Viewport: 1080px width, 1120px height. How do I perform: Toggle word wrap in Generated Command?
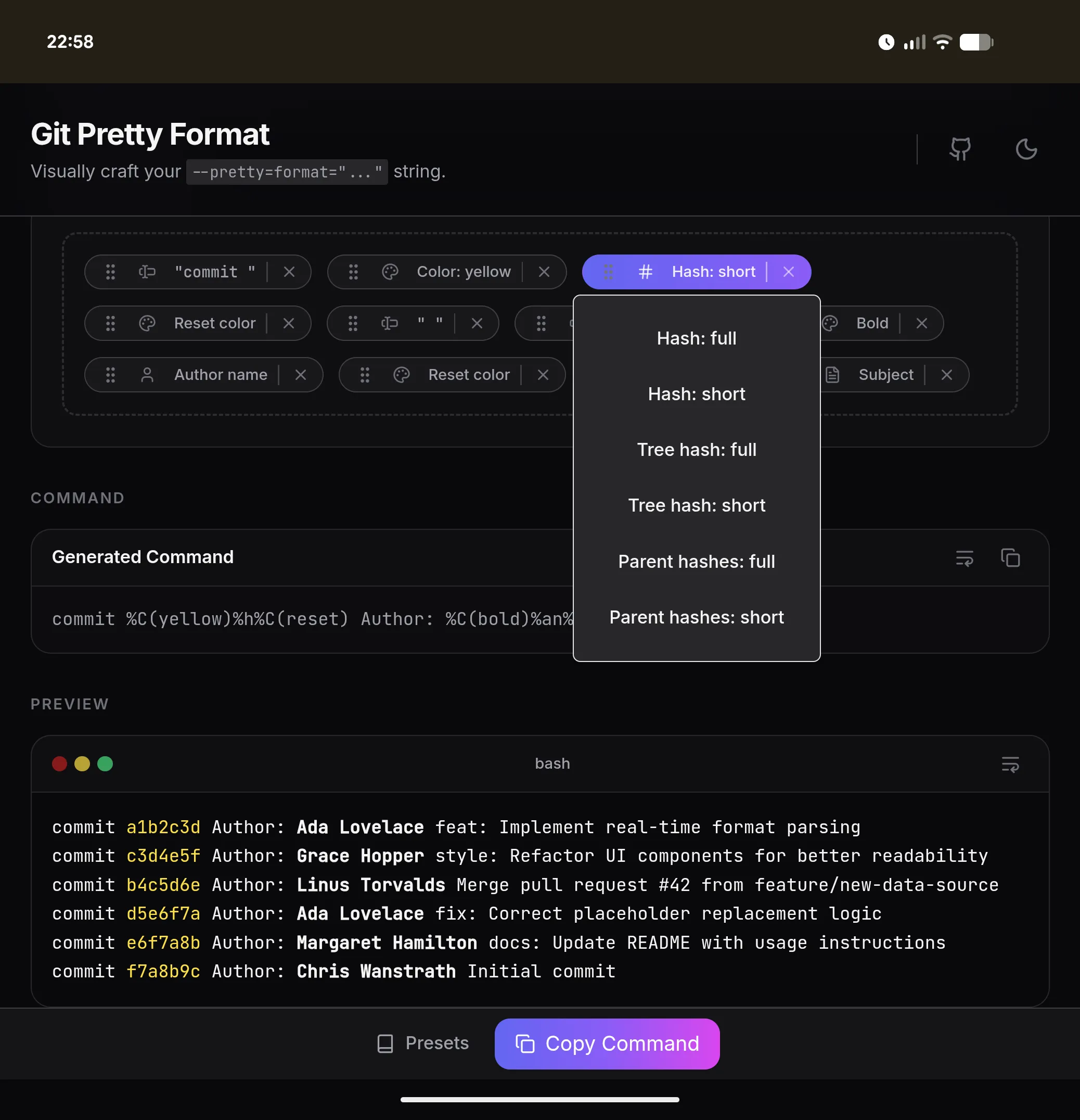(964, 558)
